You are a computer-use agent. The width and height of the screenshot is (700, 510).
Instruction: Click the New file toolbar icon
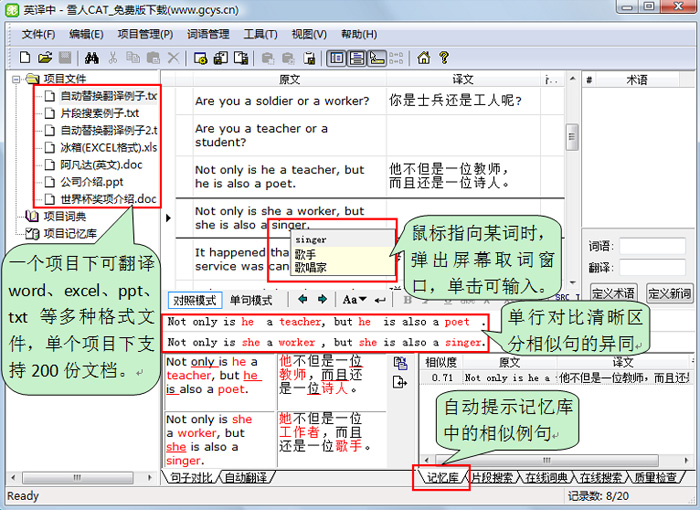(x=27, y=58)
